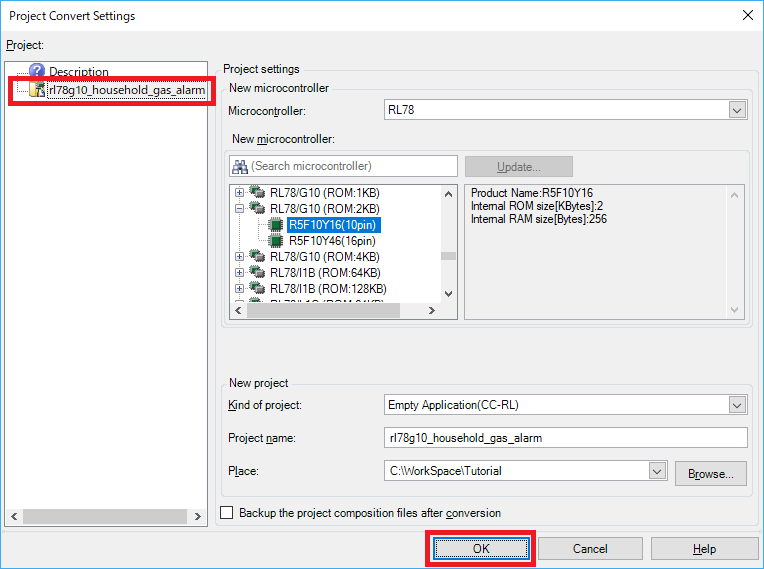Click microcontroller list scroll down arrow
764x569 pixels.
point(449,294)
